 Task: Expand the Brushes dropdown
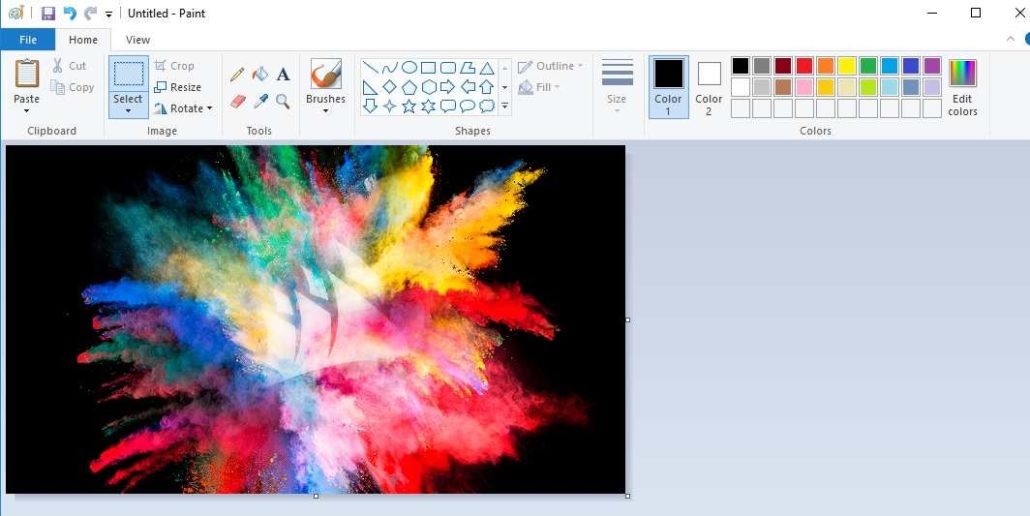click(x=326, y=110)
